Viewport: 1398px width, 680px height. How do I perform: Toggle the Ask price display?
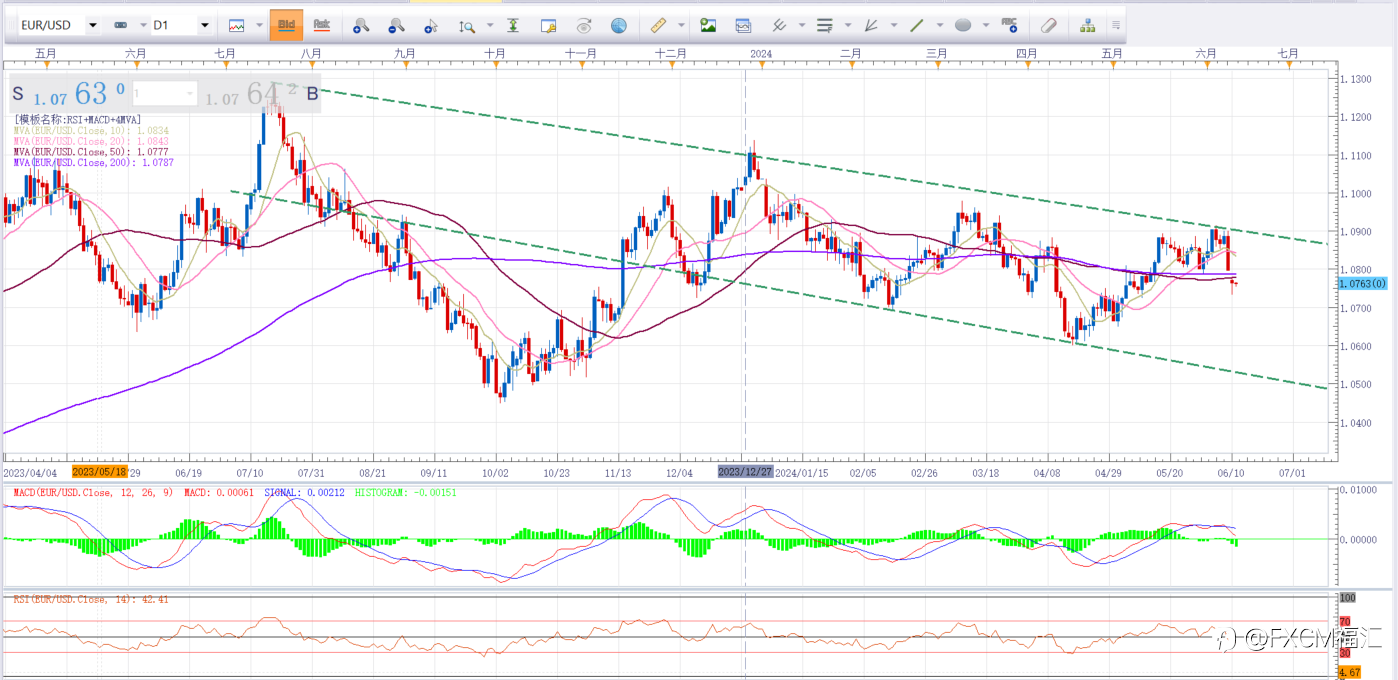click(321, 25)
